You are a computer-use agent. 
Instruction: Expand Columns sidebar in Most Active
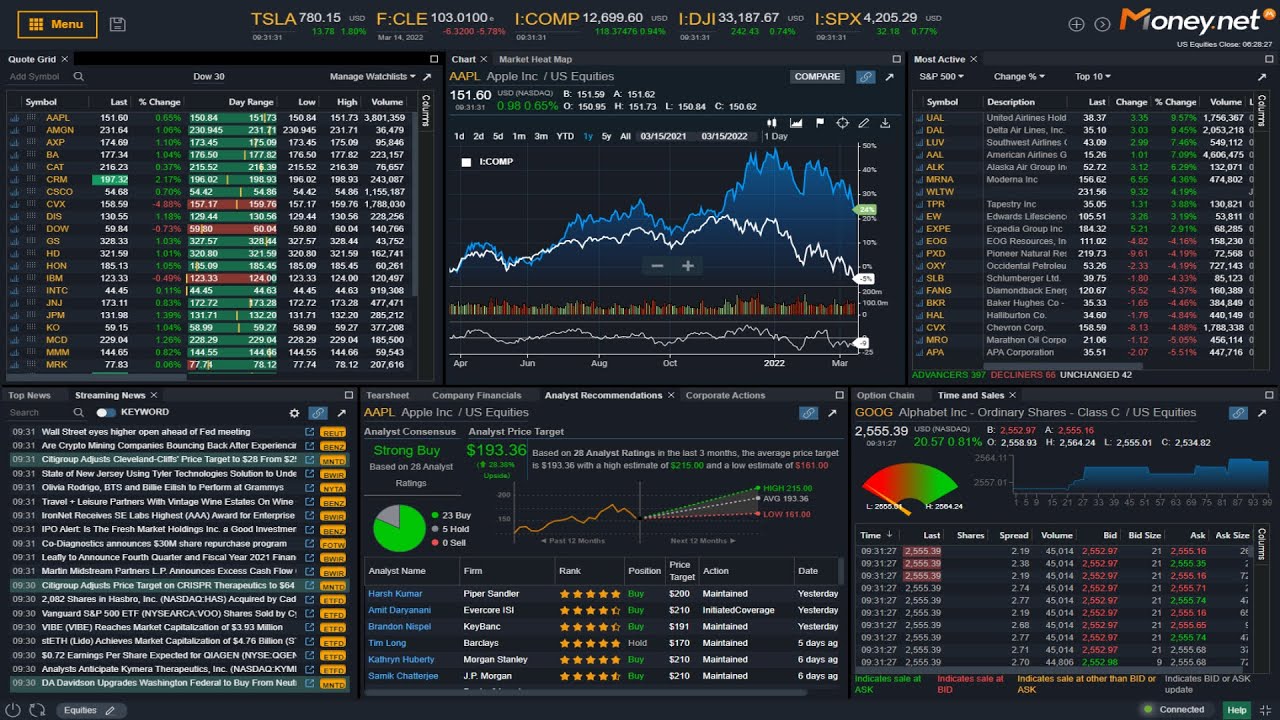point(1261,110)
